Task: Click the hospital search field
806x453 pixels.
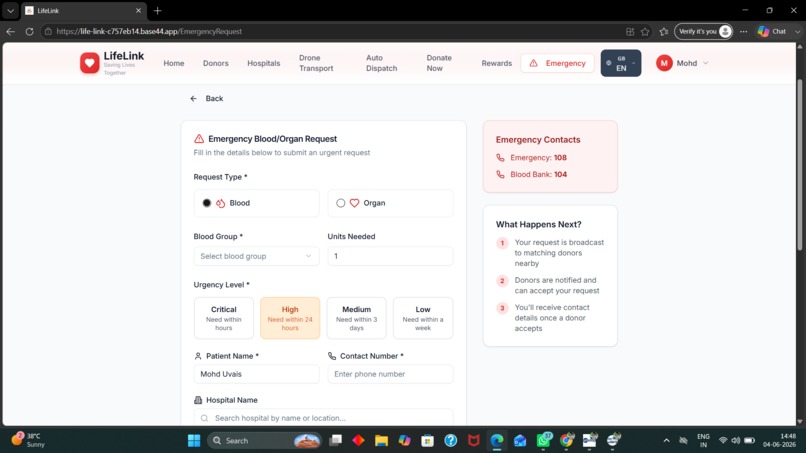Action: 323,418
